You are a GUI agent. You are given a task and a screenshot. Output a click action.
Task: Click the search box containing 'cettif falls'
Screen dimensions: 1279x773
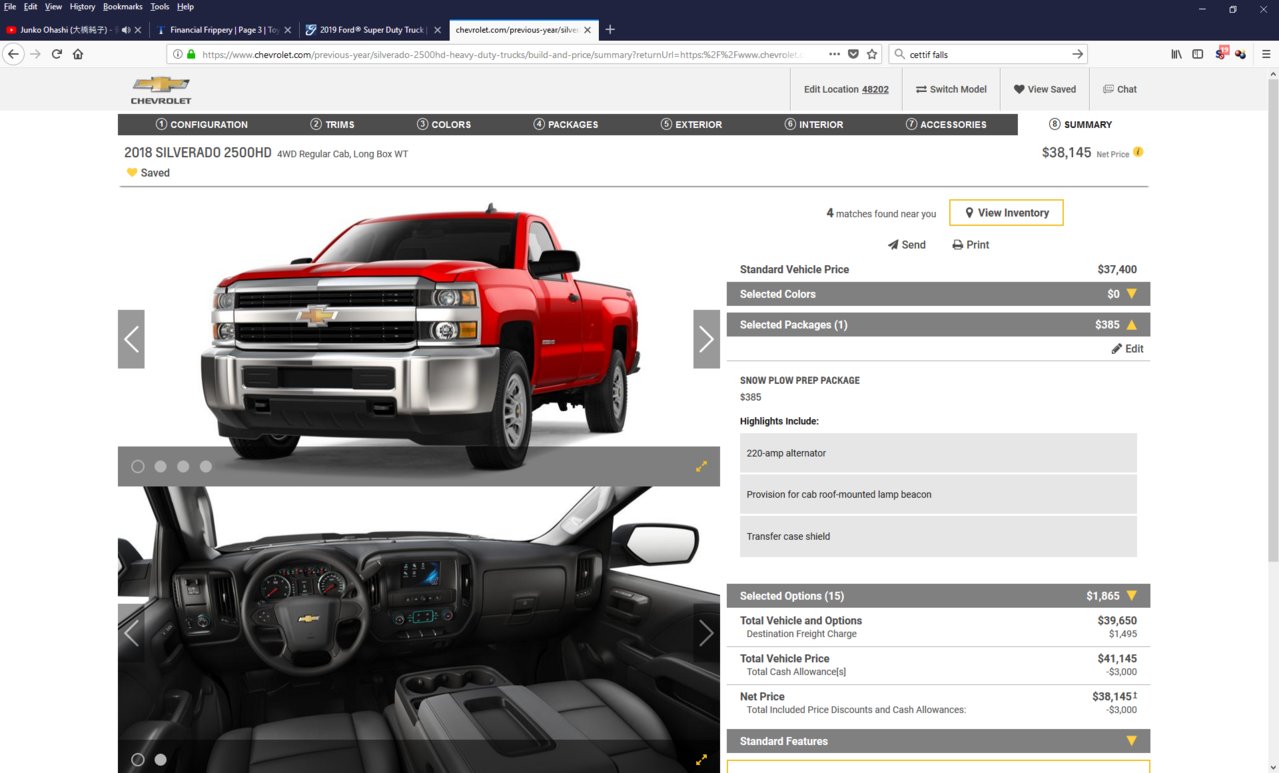(987, 54)
